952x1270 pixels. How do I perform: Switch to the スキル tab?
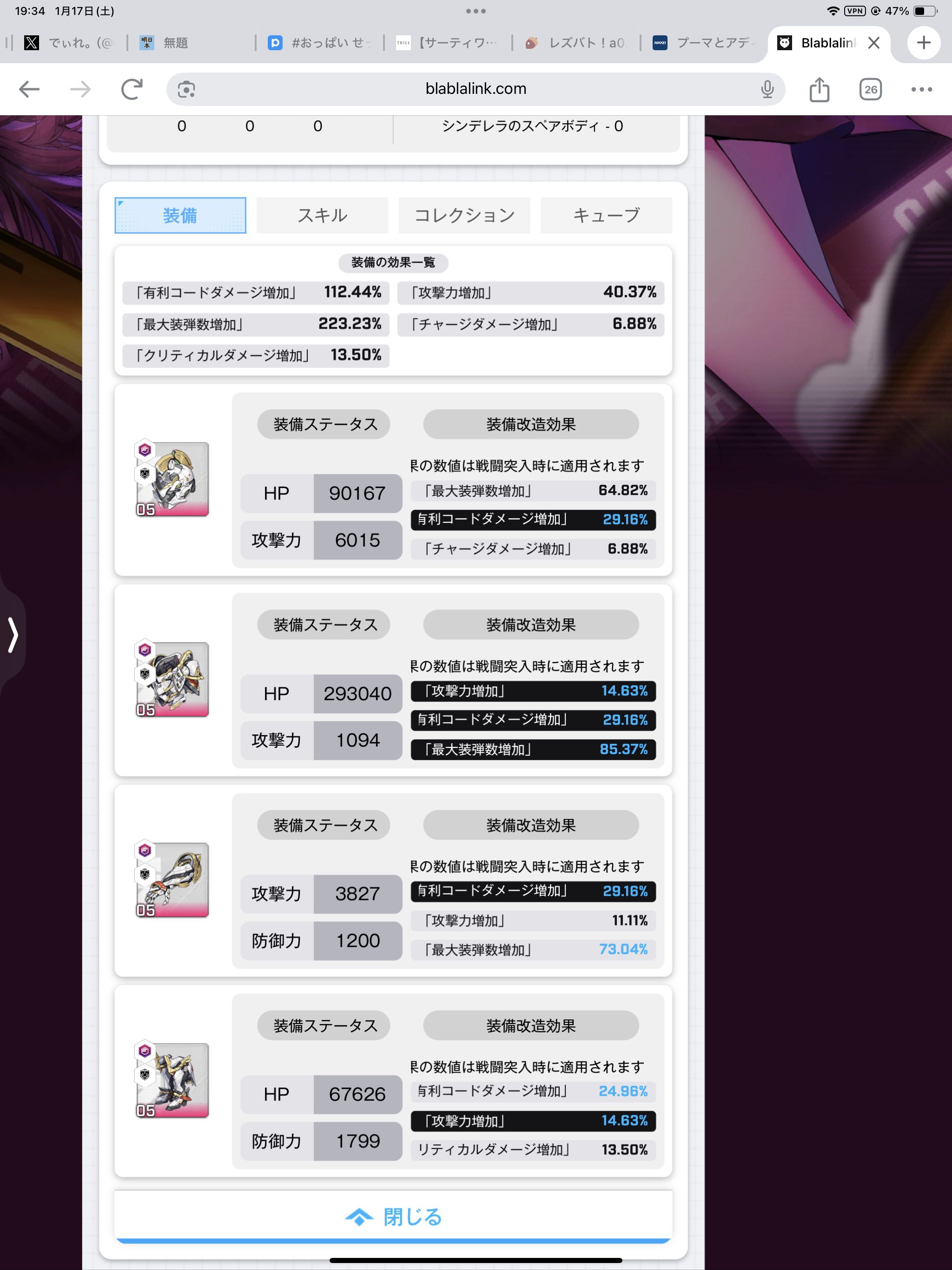(x=322, y=215)
